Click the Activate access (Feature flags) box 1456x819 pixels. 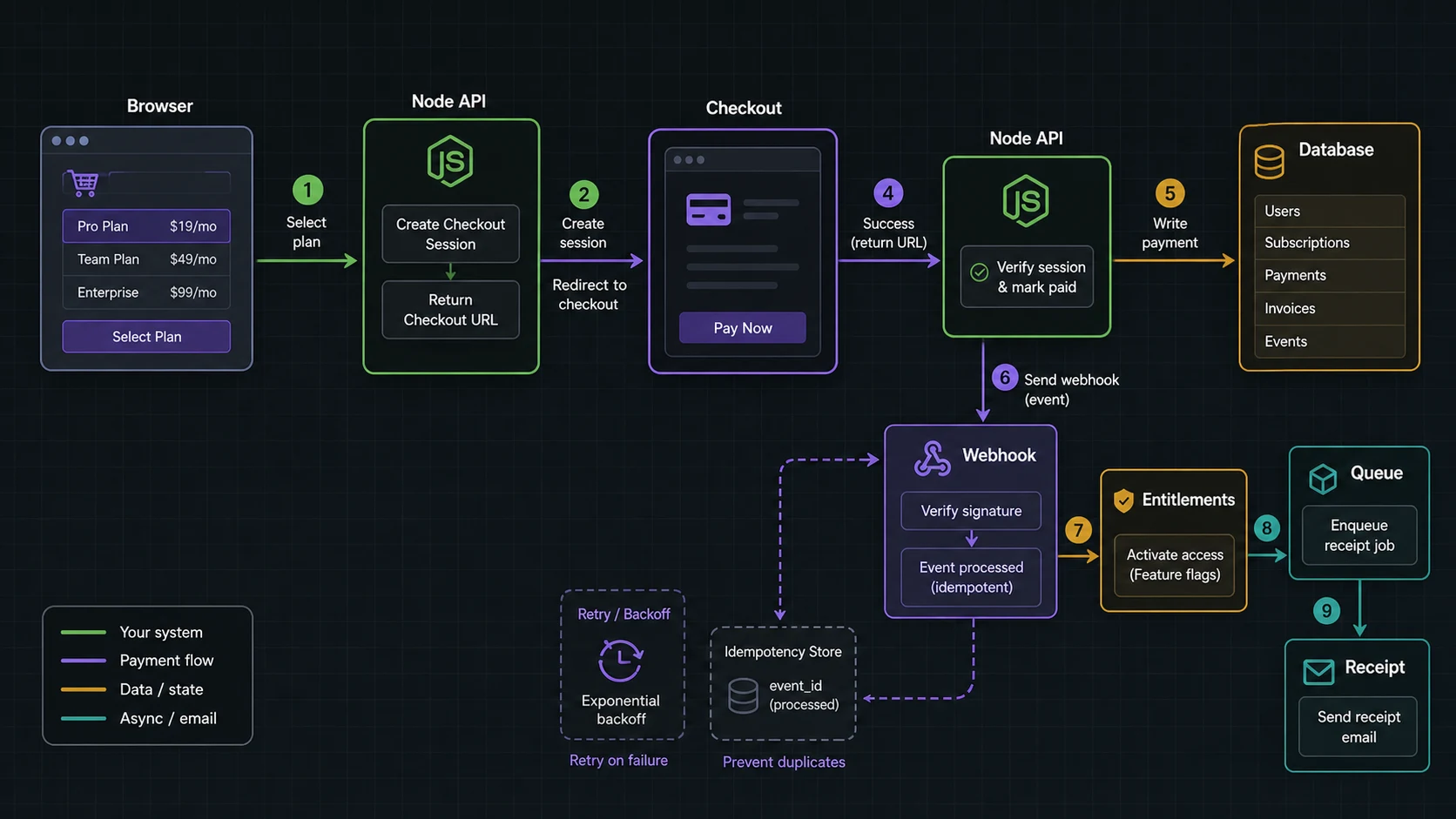[1174, 564]
